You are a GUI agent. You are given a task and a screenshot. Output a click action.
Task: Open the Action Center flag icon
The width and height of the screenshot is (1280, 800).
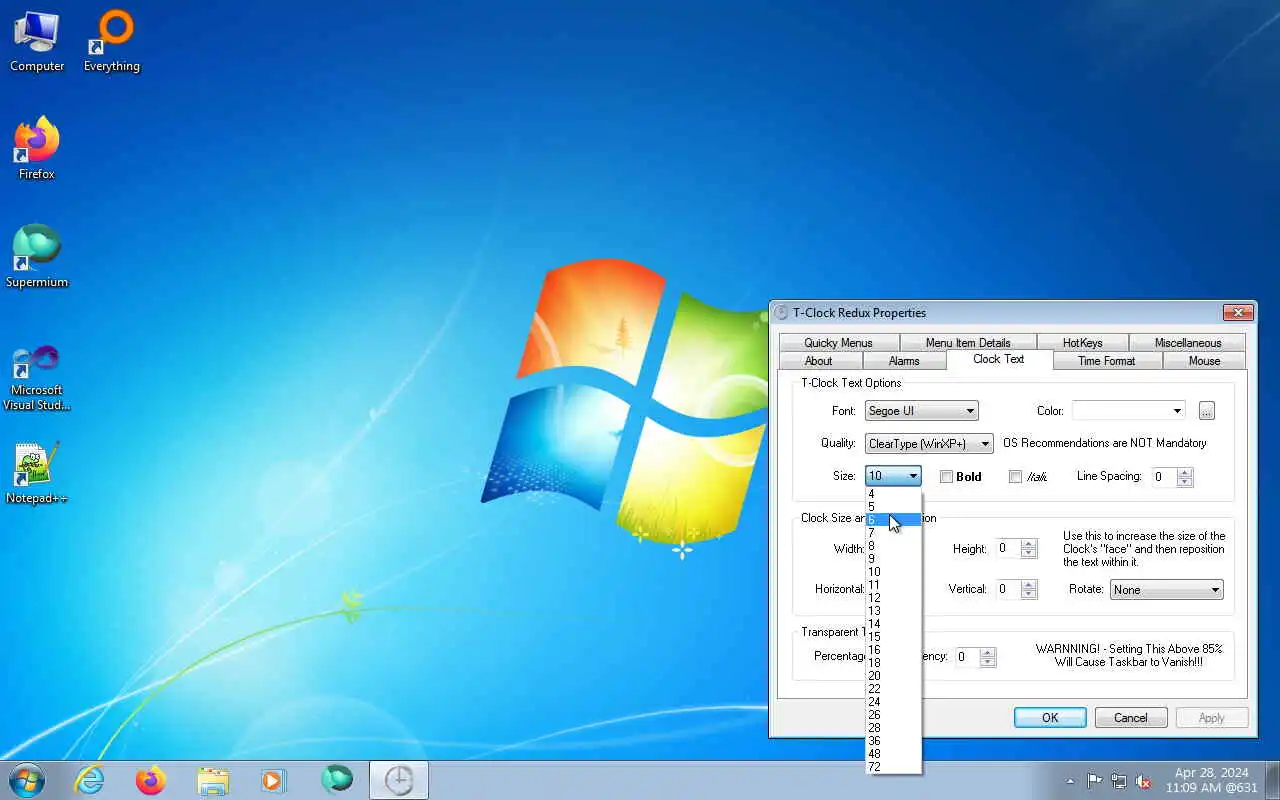[1095, 781]
